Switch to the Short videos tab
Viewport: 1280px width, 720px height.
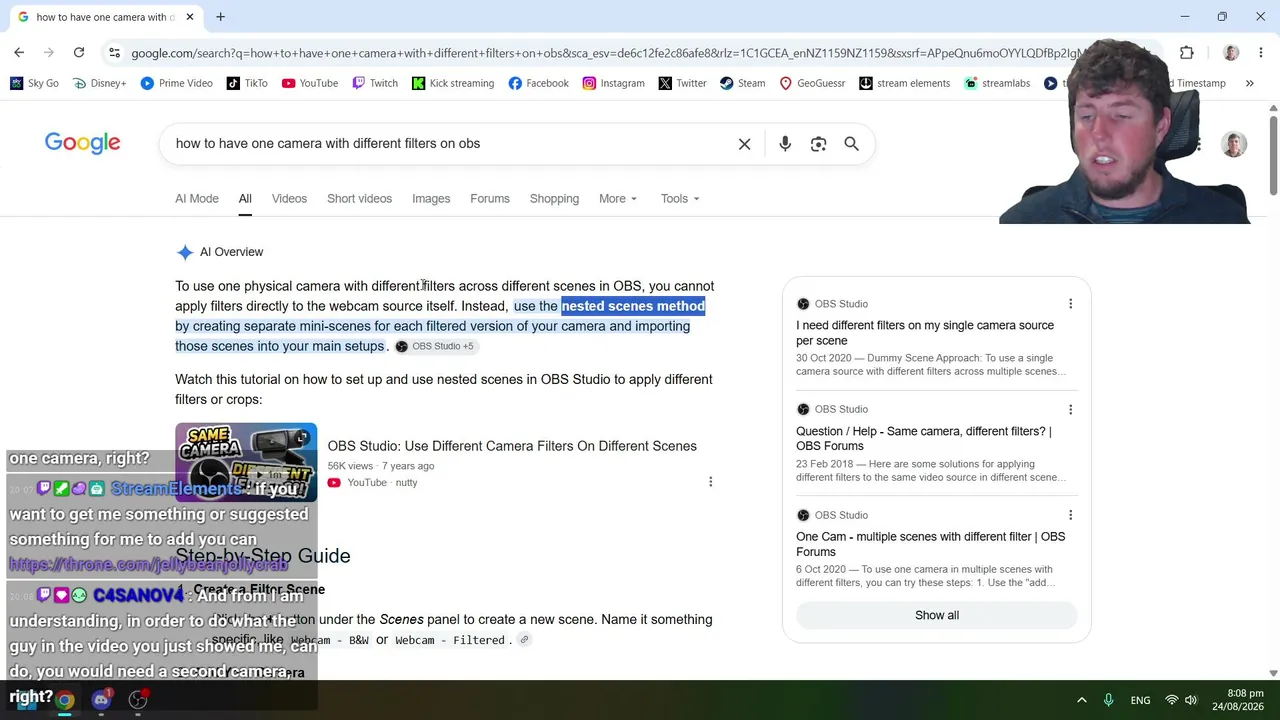point(359,198)
